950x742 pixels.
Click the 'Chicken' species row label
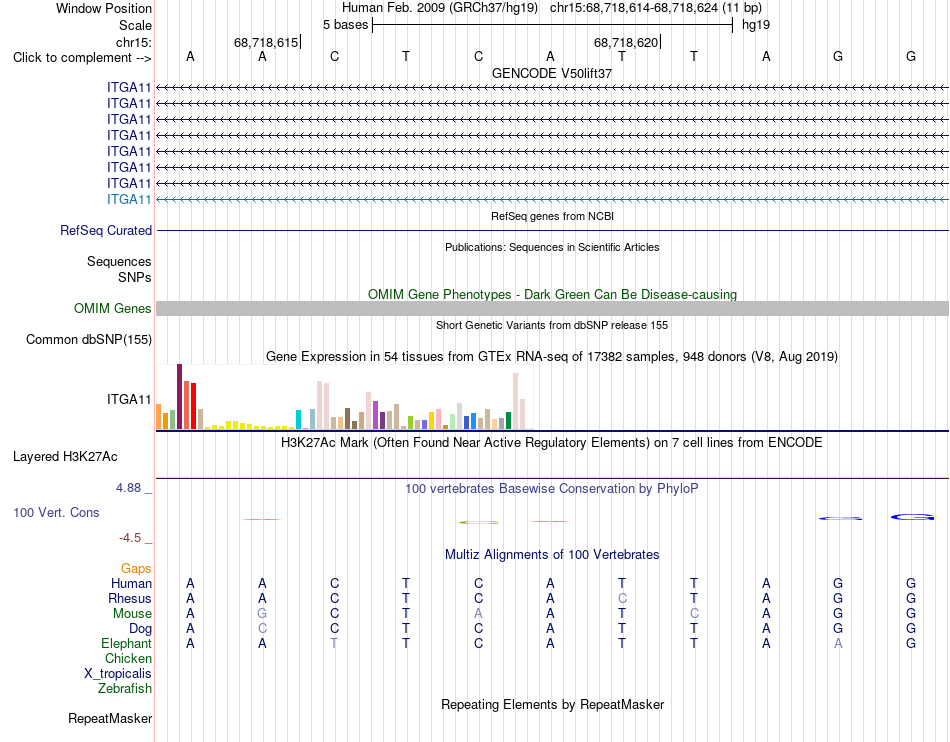(x=128, y=658)
